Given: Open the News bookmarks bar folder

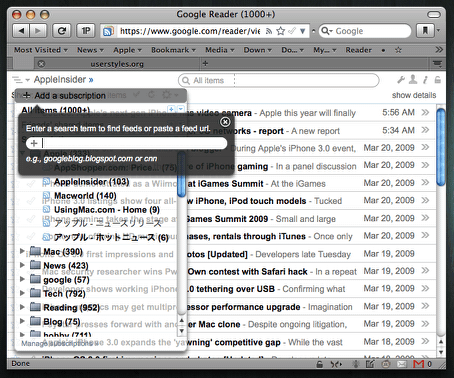Looking at the screenshot, I should pyautogui.click(x=90, y=50).
